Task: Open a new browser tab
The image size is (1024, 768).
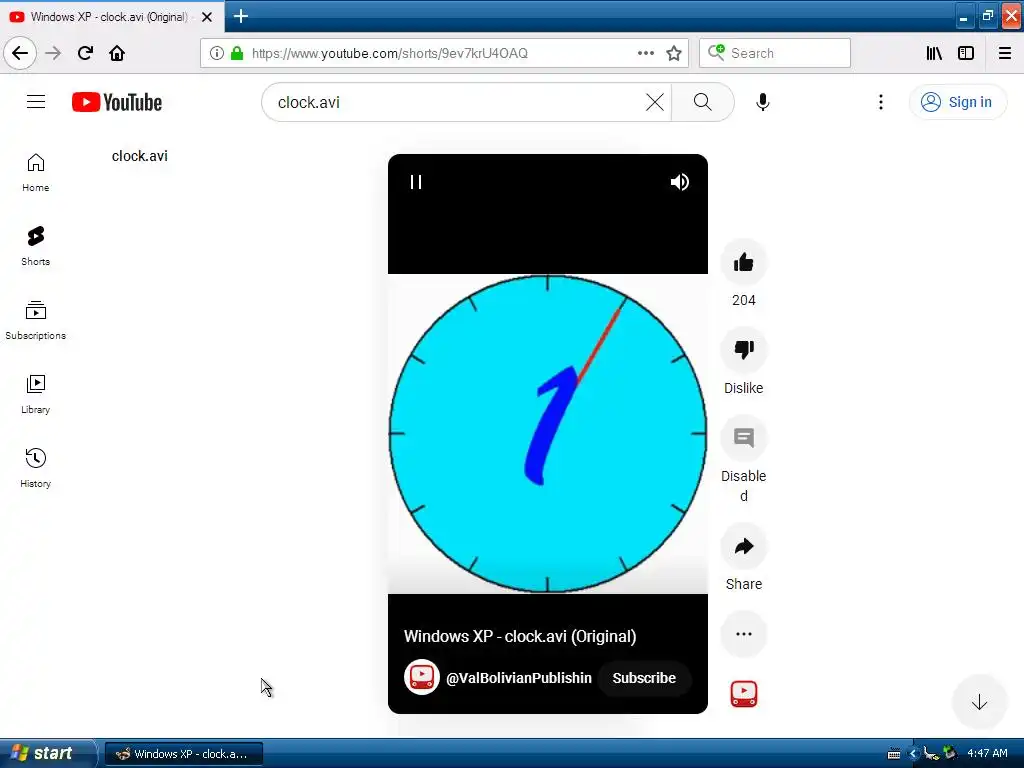Action: pos(241,16)
